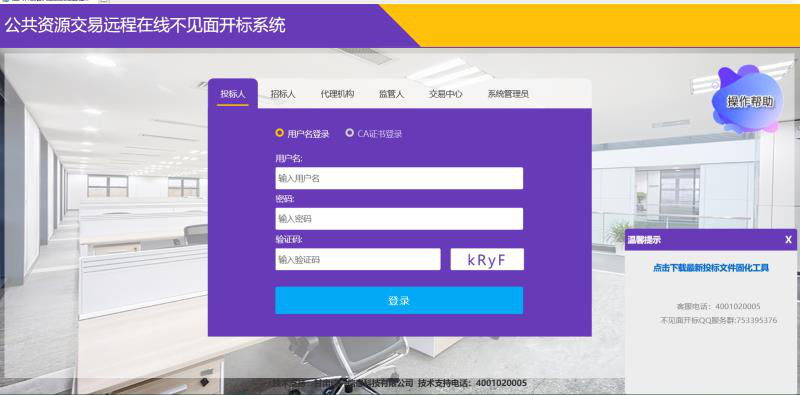The height and width of the screenshot is (395, 800).
Task: Refresh the kRyF captcha image
Action: [487, 259]
